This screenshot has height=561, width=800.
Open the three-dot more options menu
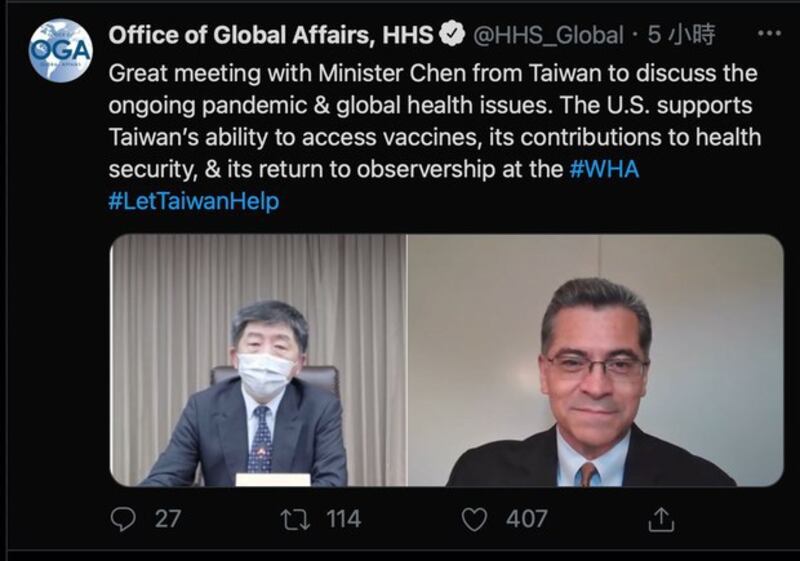769,34
